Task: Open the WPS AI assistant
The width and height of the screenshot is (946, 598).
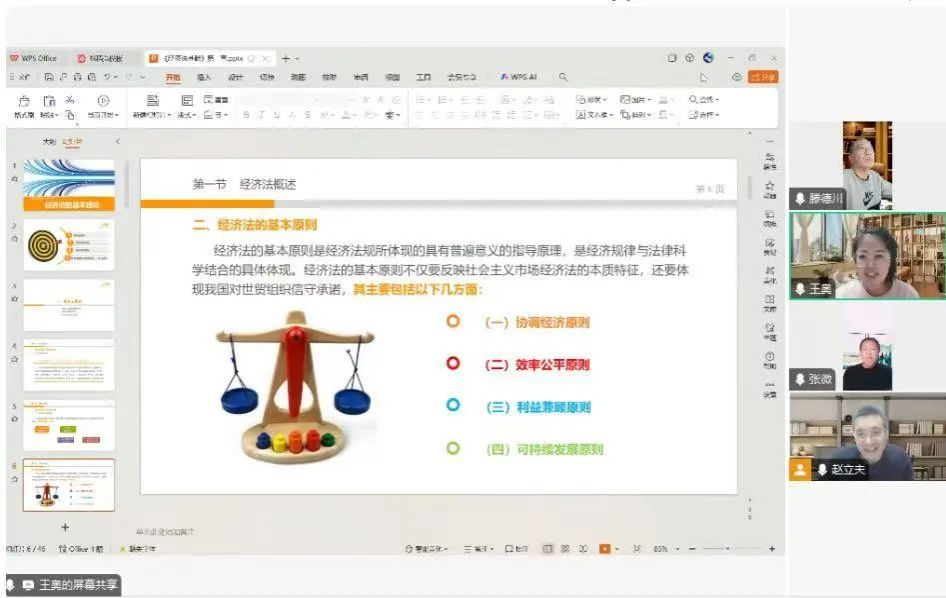Action: 519,77
